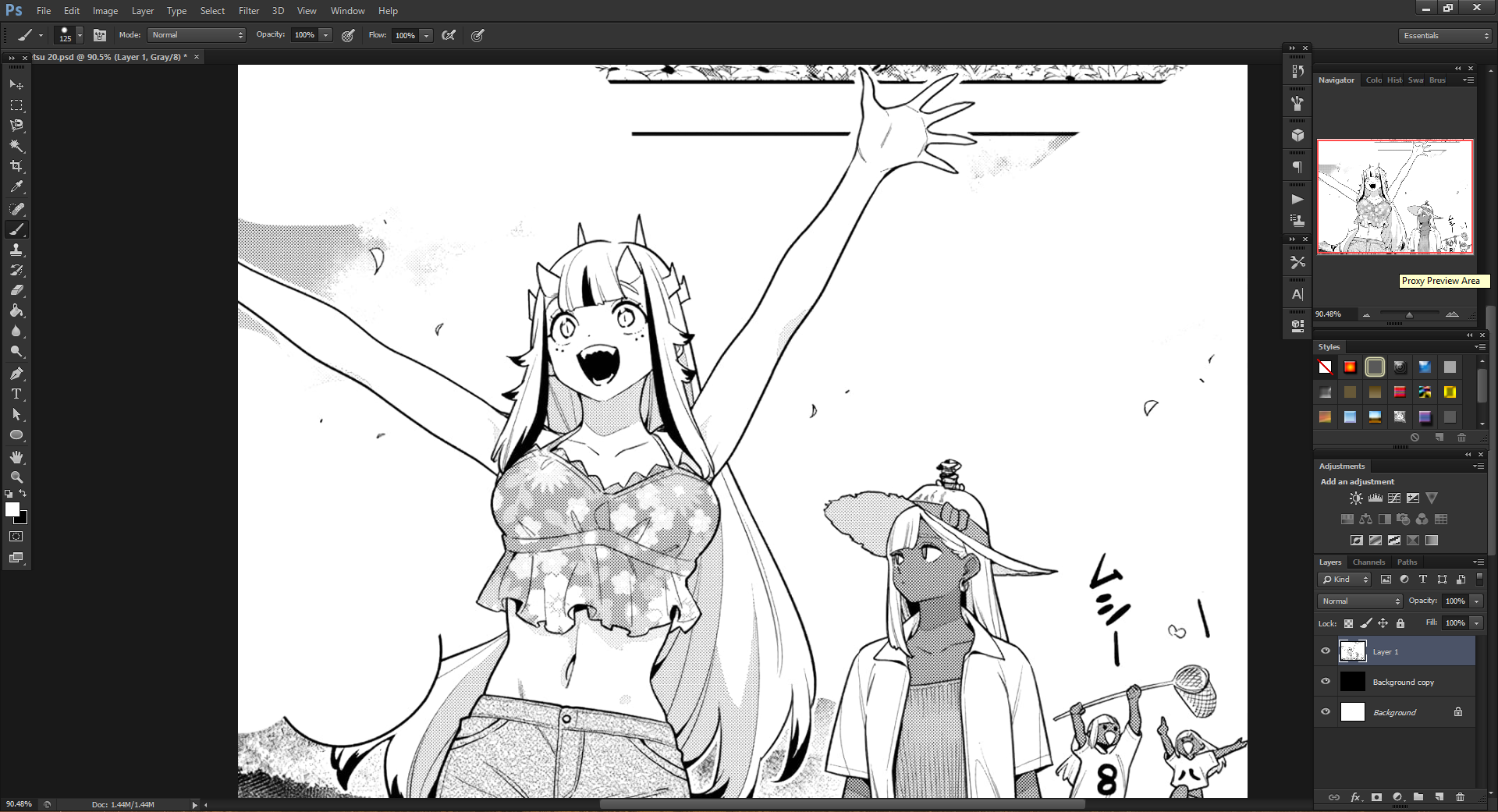
Task: Select the Path Selection tool
Action: [16, 414]
